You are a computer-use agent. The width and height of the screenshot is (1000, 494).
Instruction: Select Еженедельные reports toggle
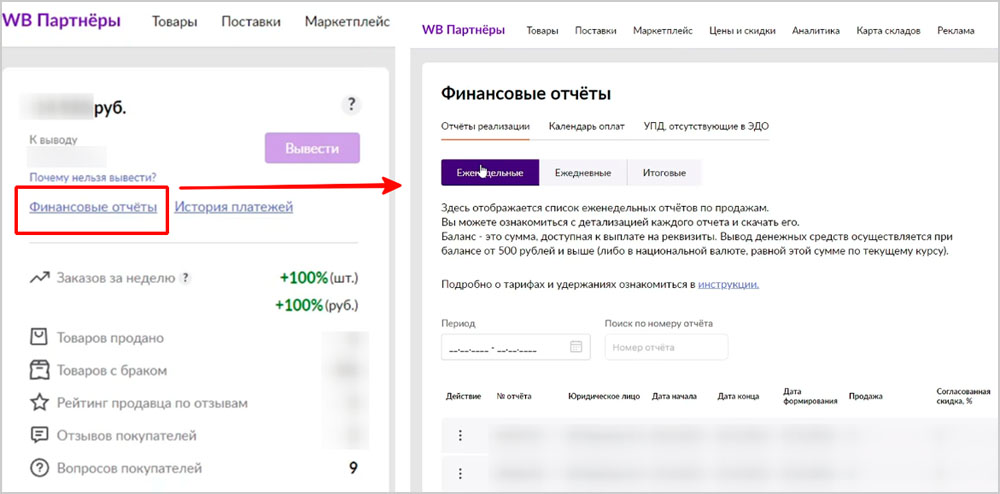(x=490, y=173)
